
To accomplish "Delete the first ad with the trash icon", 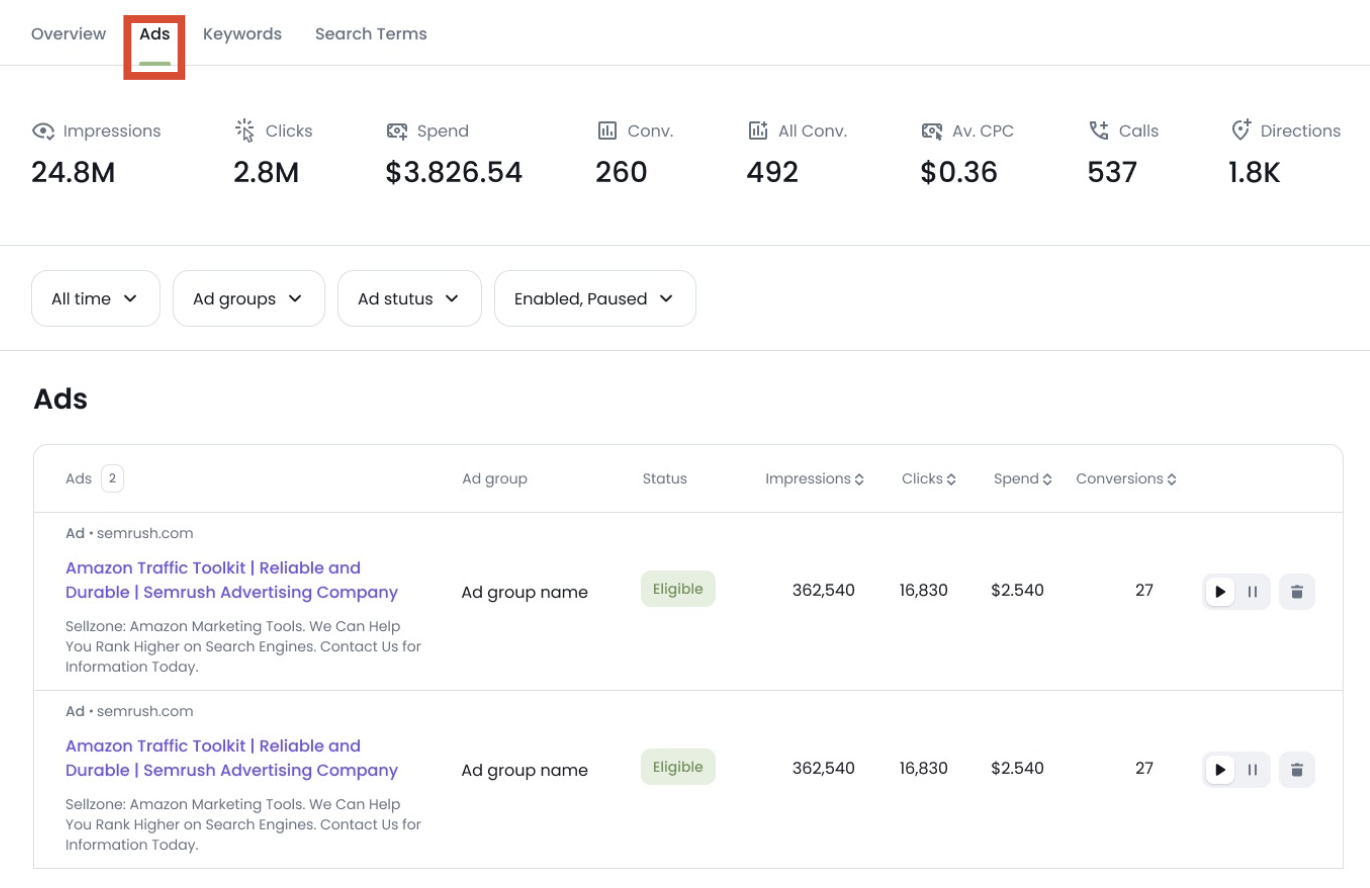I will (1297, 591).
